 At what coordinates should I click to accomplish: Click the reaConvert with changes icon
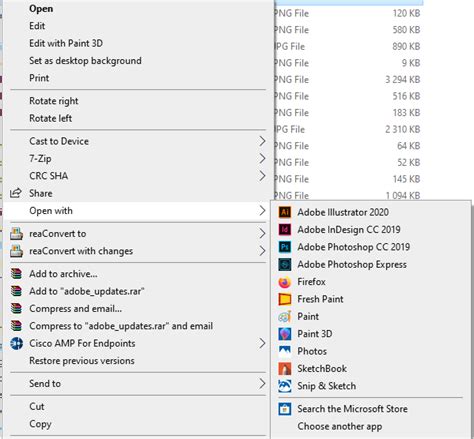(16, 251)
